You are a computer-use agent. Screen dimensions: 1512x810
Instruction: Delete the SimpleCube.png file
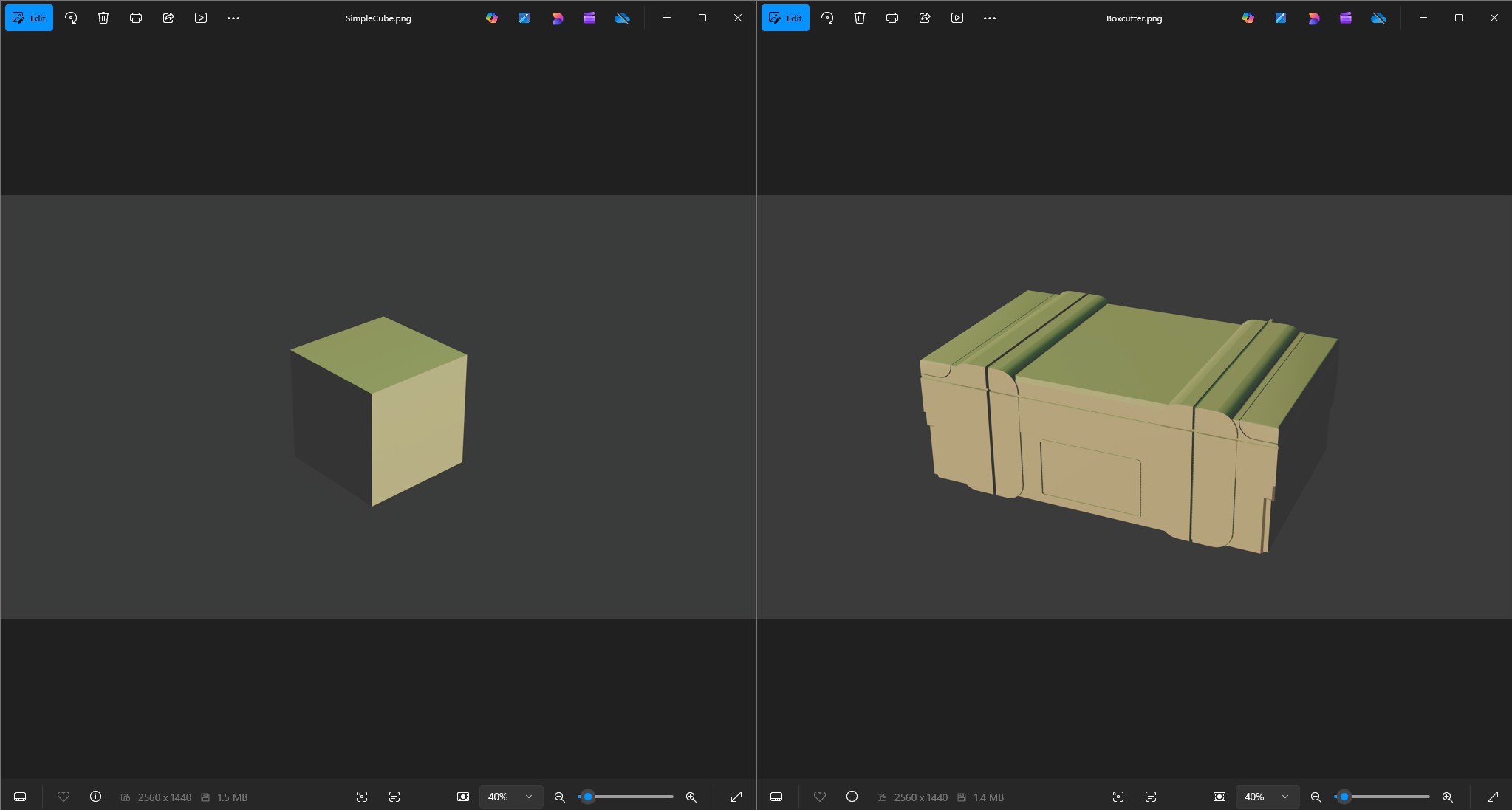click(103, 18)
